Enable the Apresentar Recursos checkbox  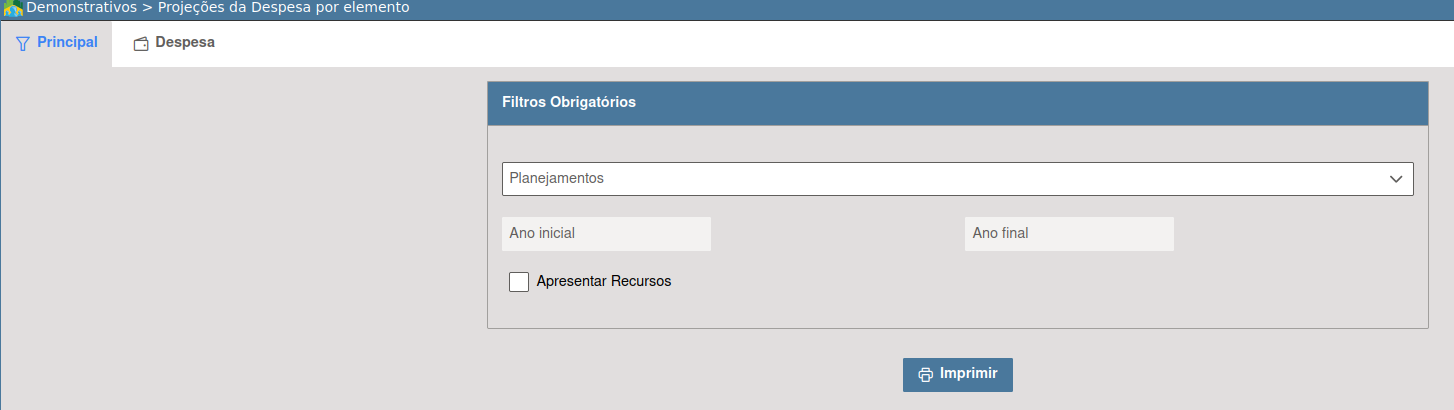(x=519, y=282)
